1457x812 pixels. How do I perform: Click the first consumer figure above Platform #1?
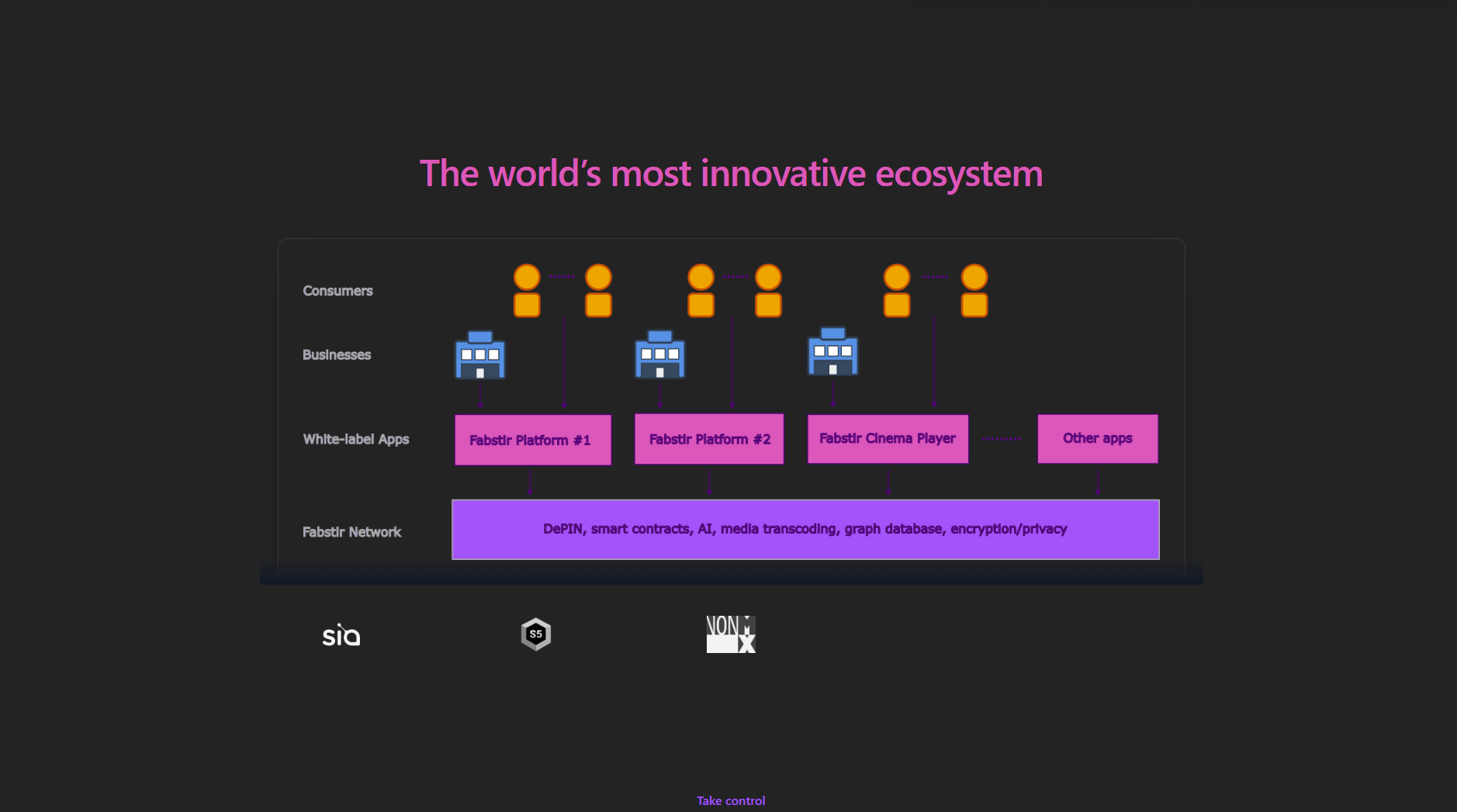click(527, 291)
